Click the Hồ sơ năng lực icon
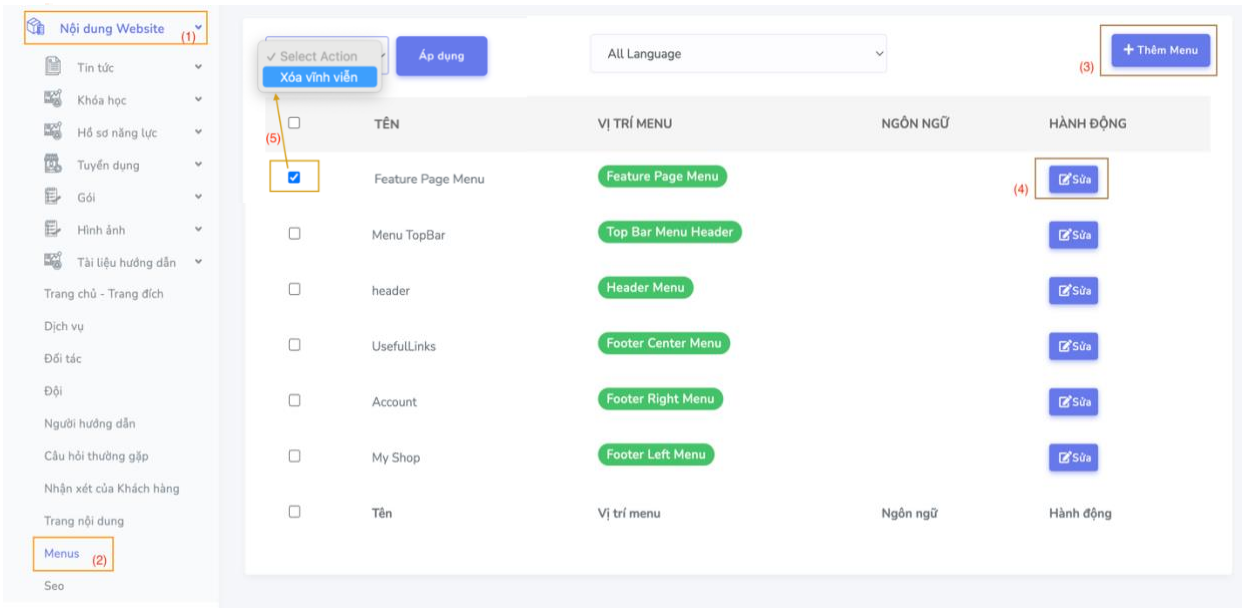 click(54, 132)
